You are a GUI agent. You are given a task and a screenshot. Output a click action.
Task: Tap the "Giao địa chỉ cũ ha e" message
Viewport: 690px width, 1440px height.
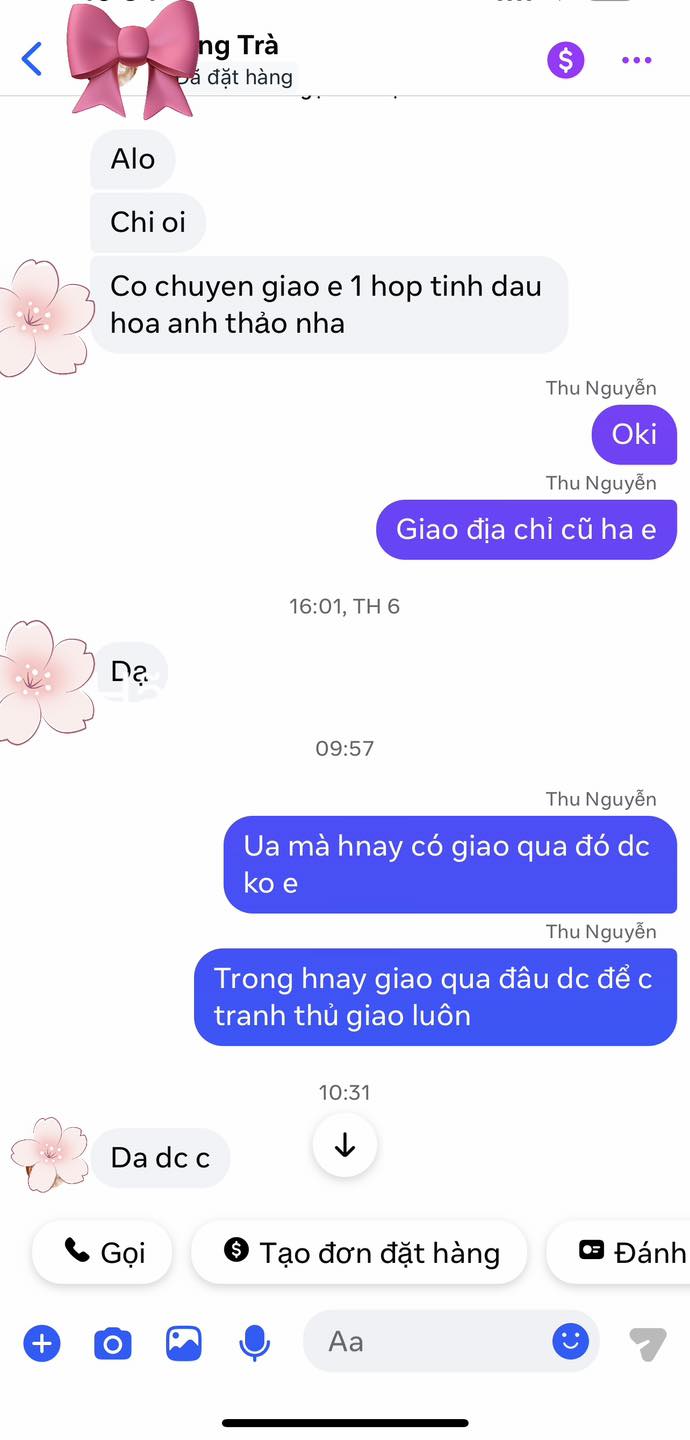(526, 529)
